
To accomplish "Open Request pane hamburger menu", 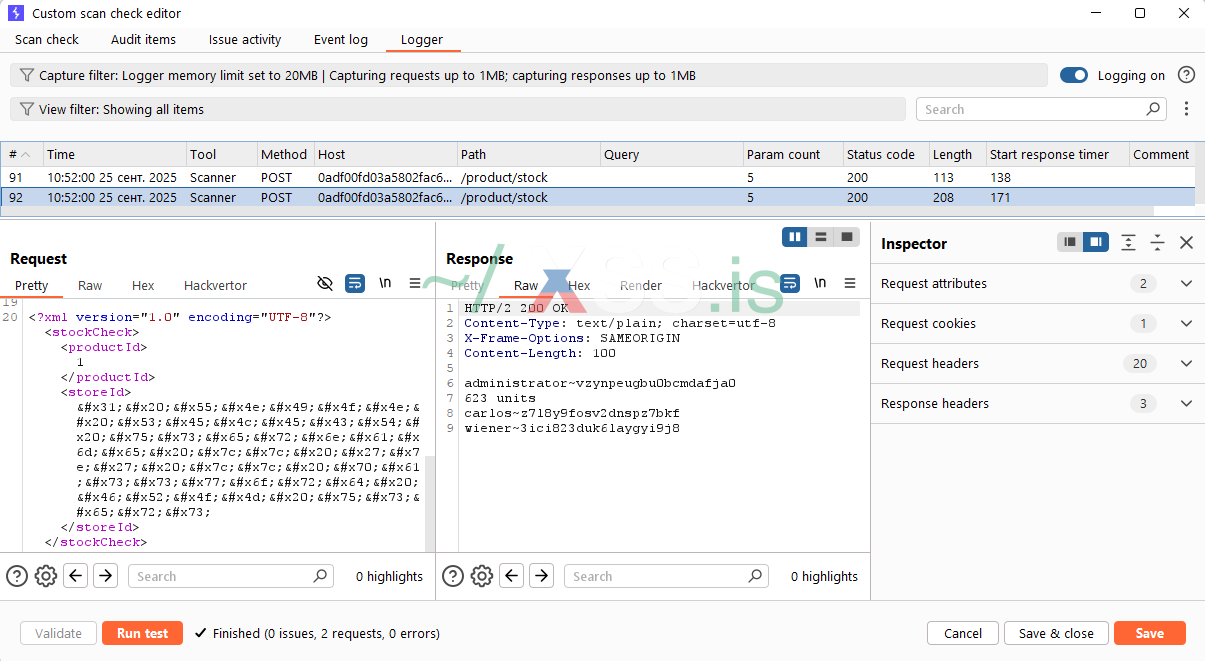I will (415, 283).
